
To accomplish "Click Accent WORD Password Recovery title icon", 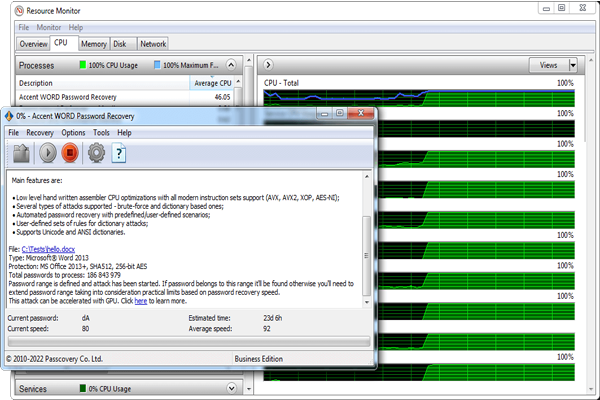I will click(9, 116).
